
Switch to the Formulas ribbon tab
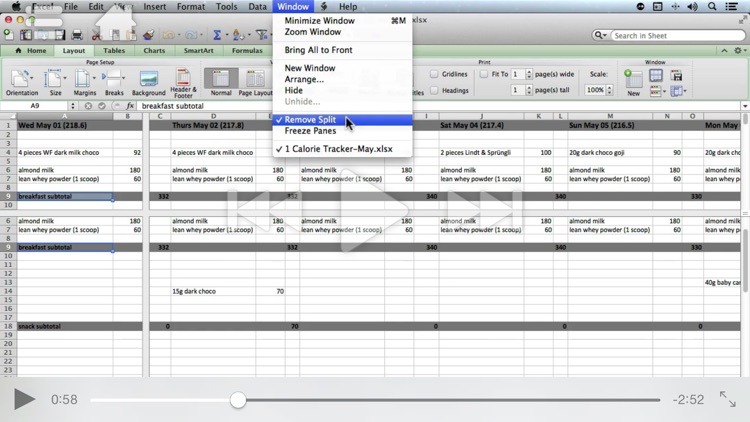[x=247, y=50]
